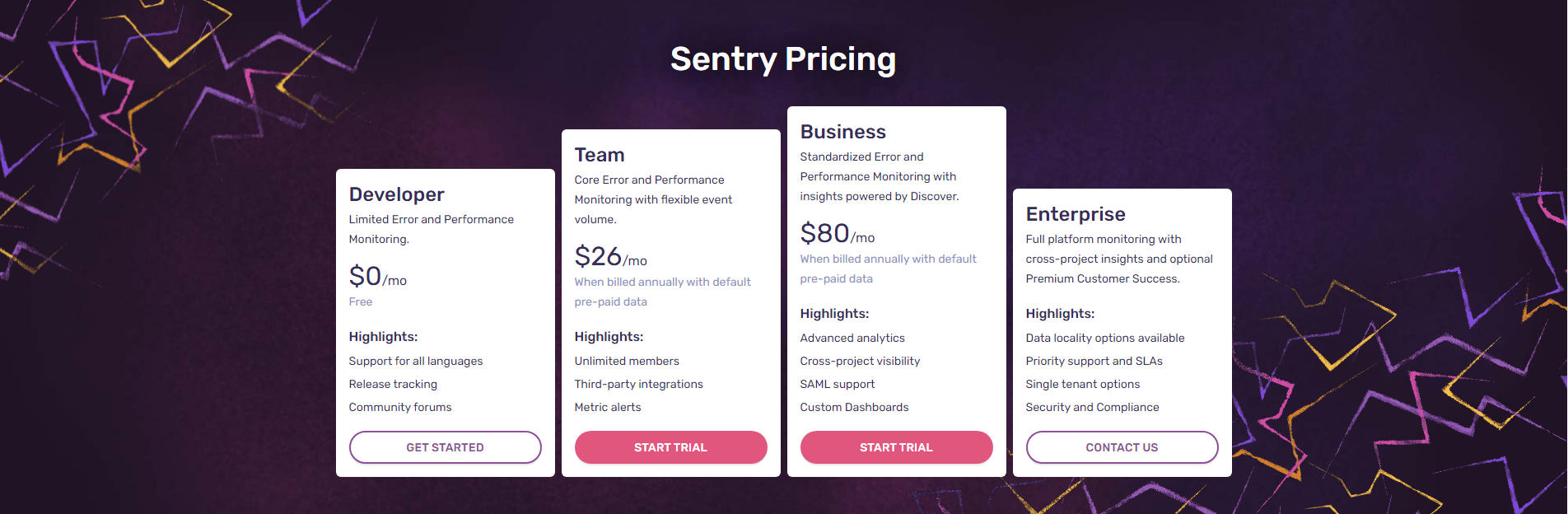Click the SAML support highlight under Business
Viewport: 1568px width, 514px height.
[837, 384]
